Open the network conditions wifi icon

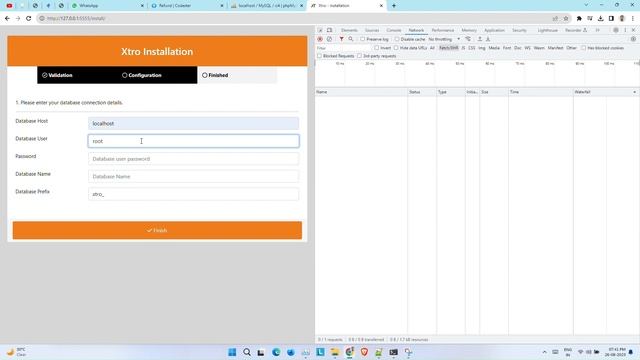coord(468,39)
